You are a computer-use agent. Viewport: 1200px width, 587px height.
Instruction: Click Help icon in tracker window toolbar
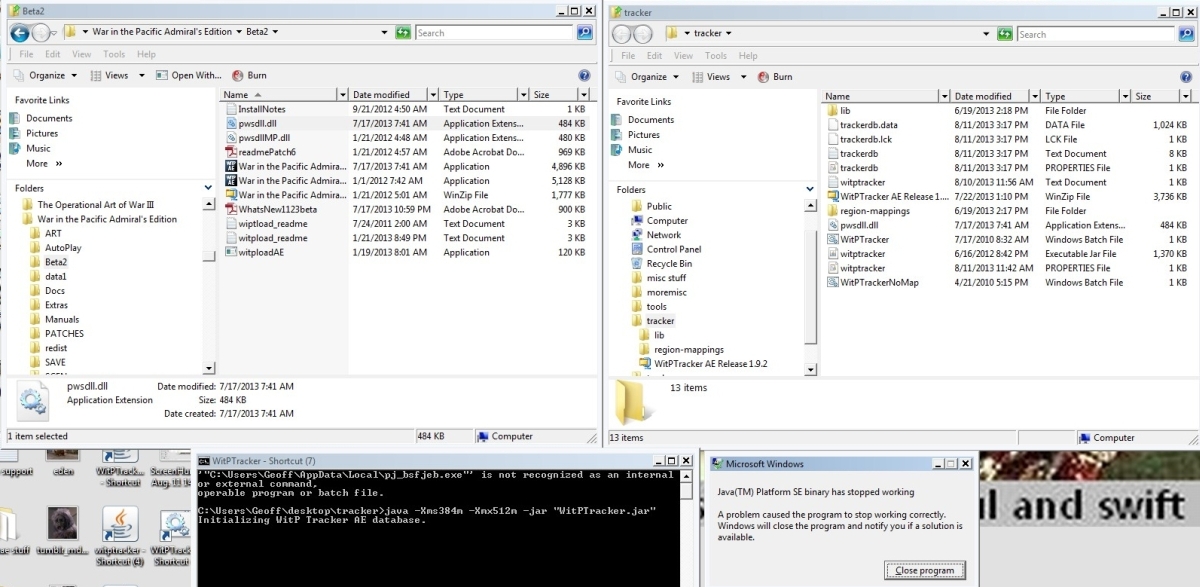(1186, 77)
